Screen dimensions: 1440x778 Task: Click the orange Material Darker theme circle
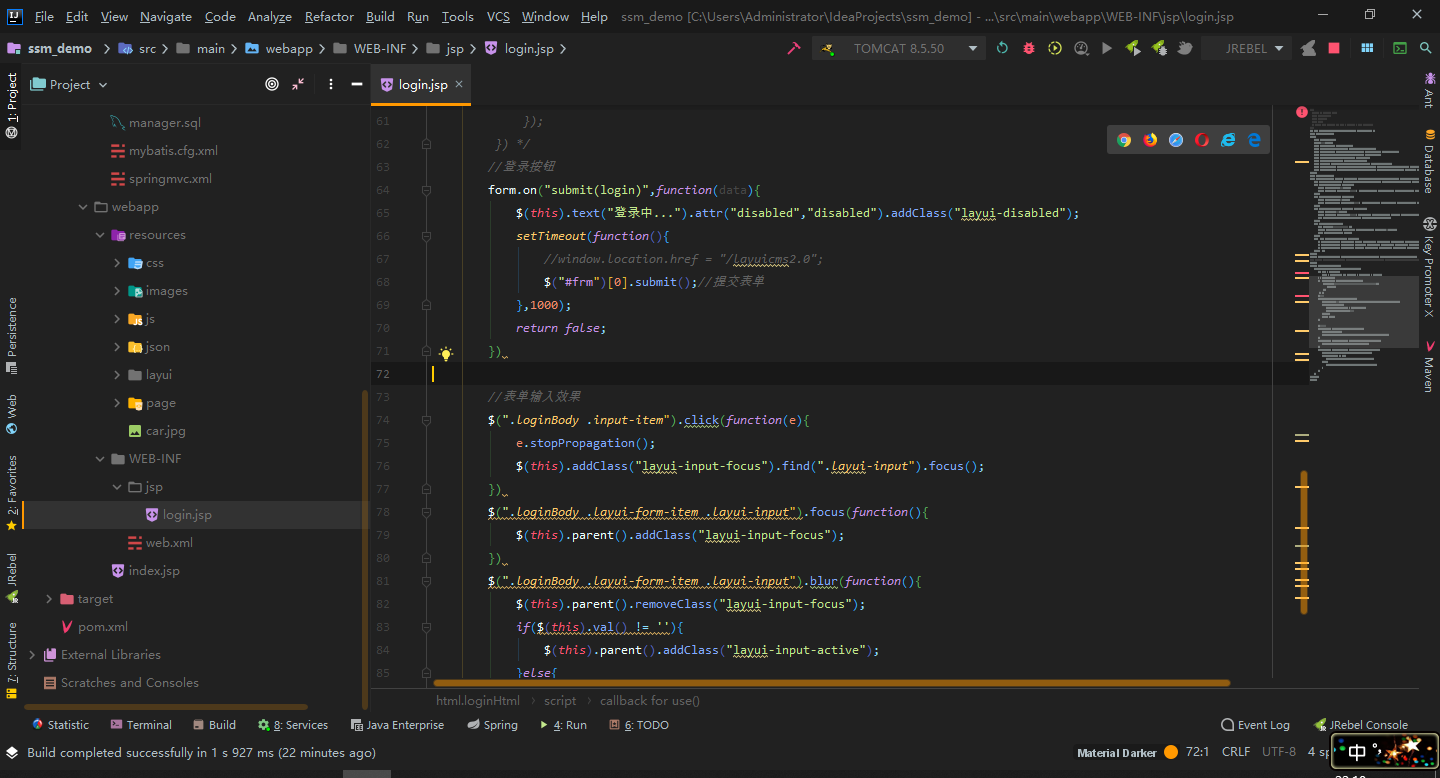pos(1170,751)
